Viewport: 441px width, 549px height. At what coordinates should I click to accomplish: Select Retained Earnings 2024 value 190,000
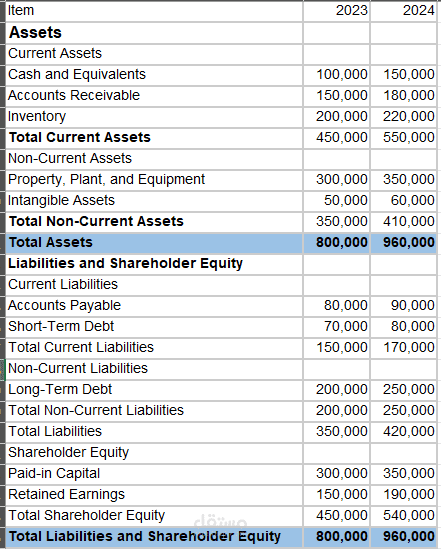click(x=404, y=495)
